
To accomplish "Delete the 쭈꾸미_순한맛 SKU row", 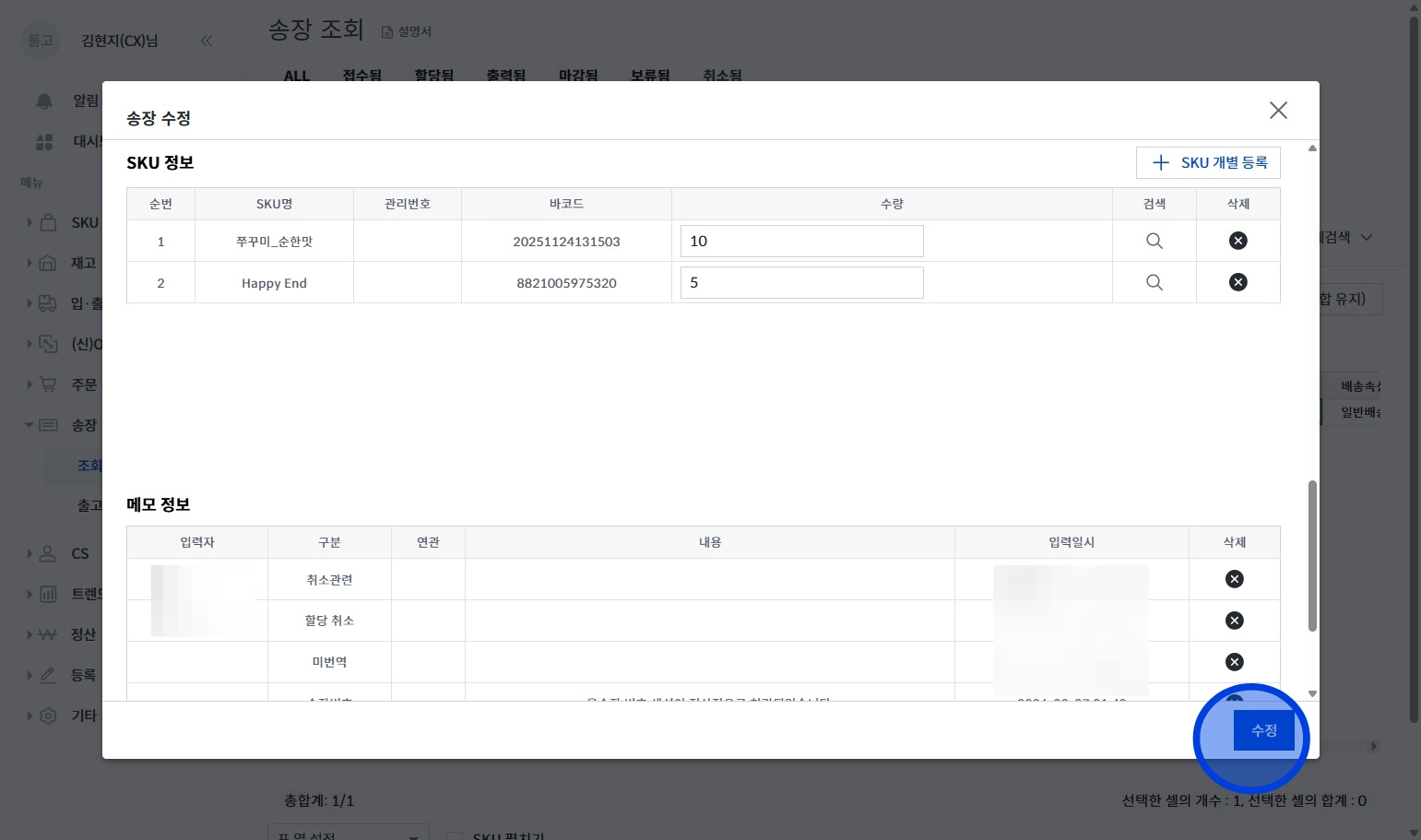I will pyautogui.click(x=1238, y=241).
